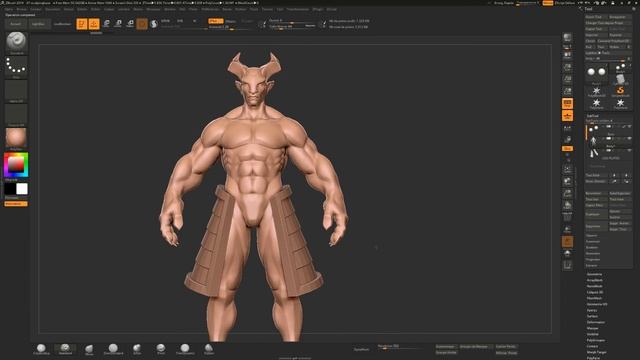Screen dimensions: 640x360
Task: Select the Pinch brush in bottom shelf
Action: [x=161, y=349]
